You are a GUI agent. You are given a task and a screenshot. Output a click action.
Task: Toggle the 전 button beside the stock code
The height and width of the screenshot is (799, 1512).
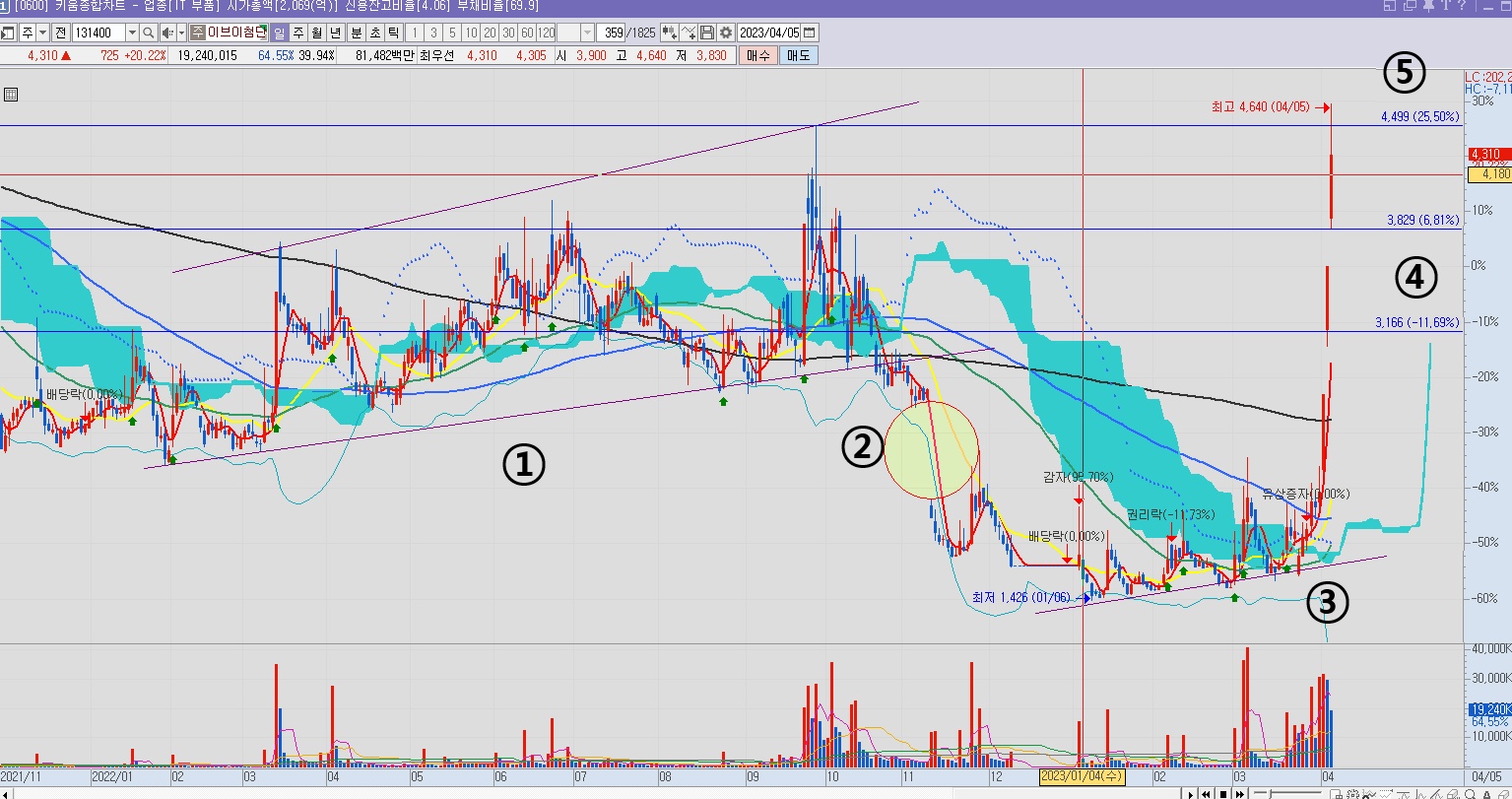[61, 33]
